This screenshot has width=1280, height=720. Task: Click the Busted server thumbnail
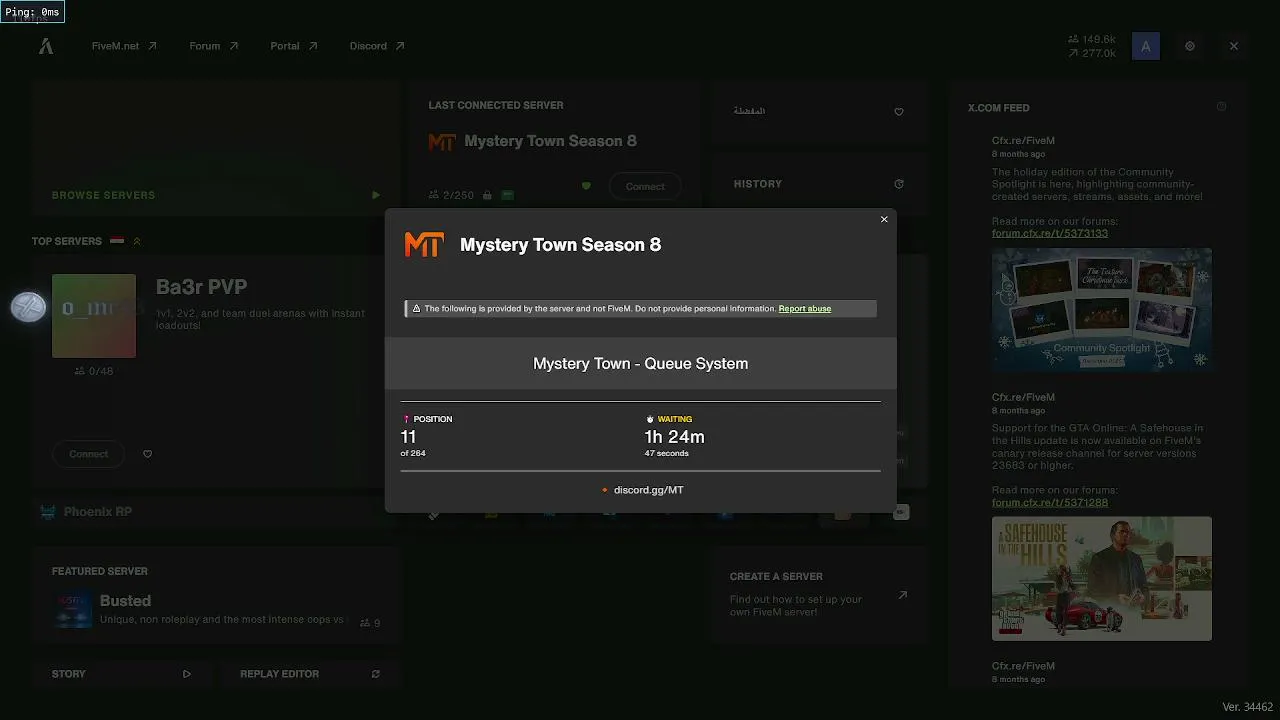coord(73,609)
